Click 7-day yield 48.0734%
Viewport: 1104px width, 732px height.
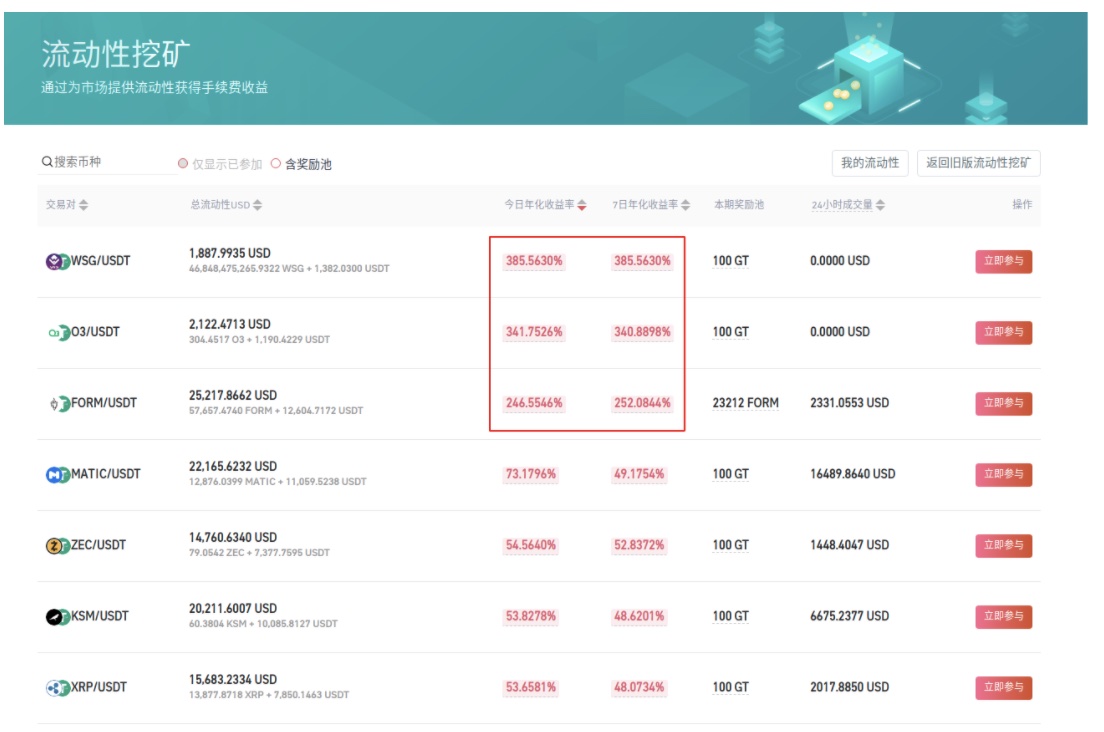point(639,688)
